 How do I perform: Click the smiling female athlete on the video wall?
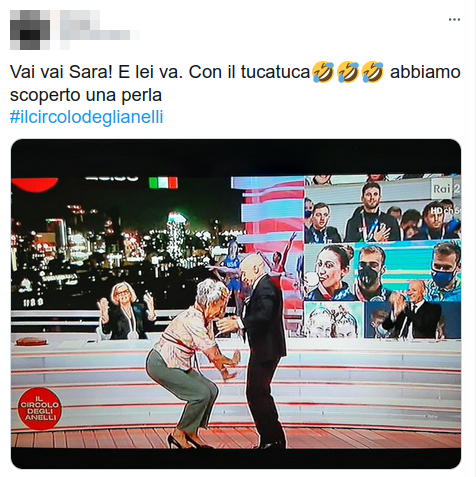[x=328, y=272]
